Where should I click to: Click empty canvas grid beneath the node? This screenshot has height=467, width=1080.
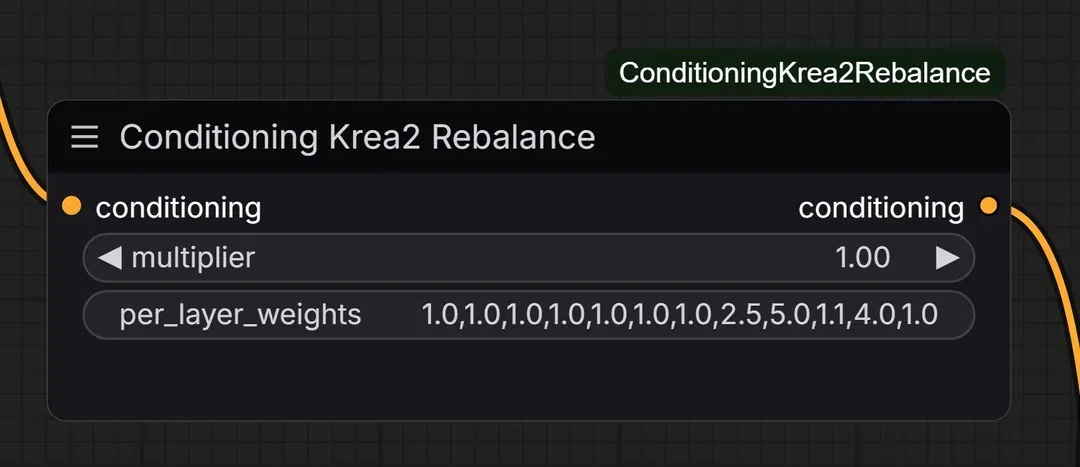coord(528,444)
